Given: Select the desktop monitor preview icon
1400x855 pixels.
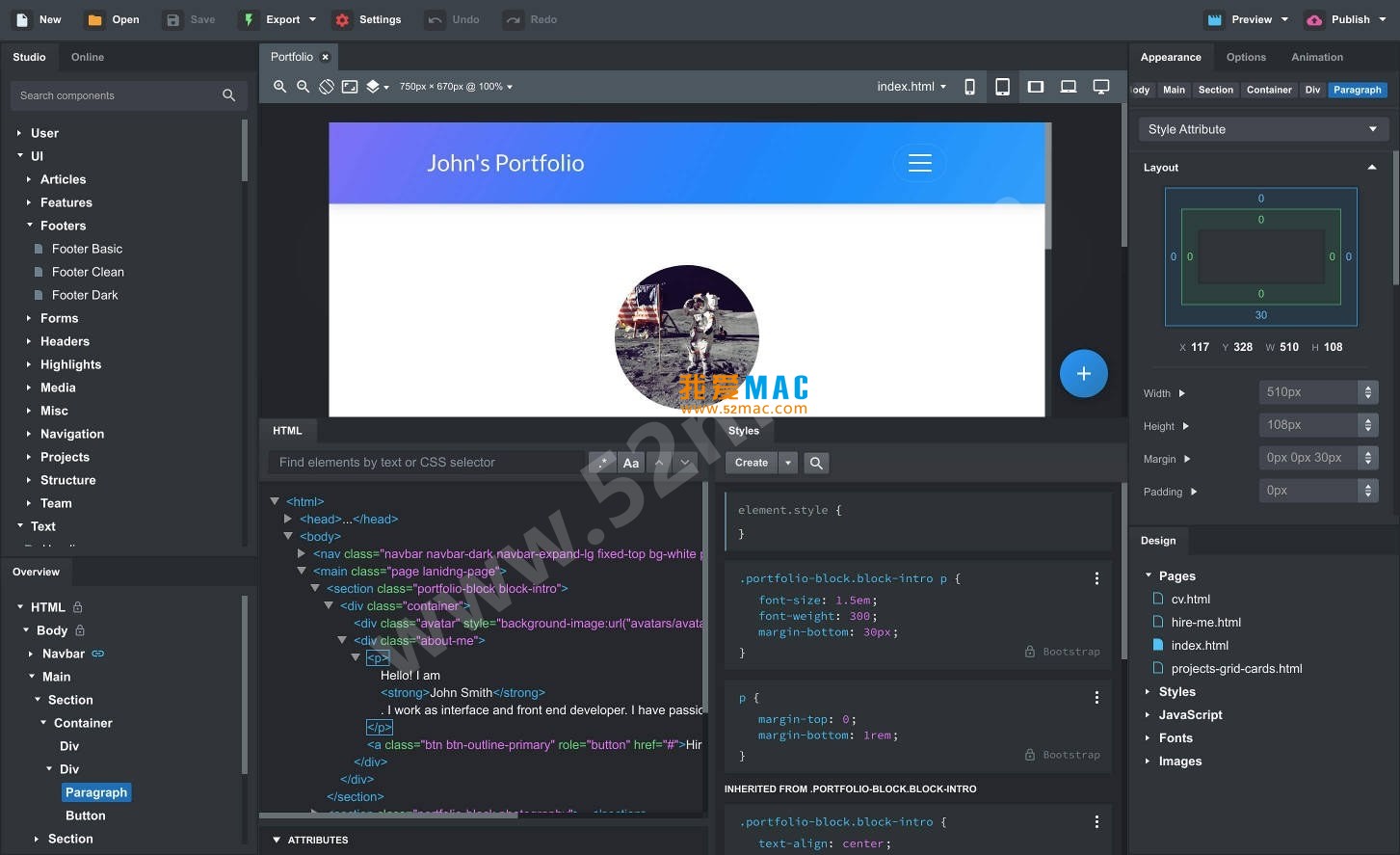Looking at the screenshot, I should (x=1101, y=87).
